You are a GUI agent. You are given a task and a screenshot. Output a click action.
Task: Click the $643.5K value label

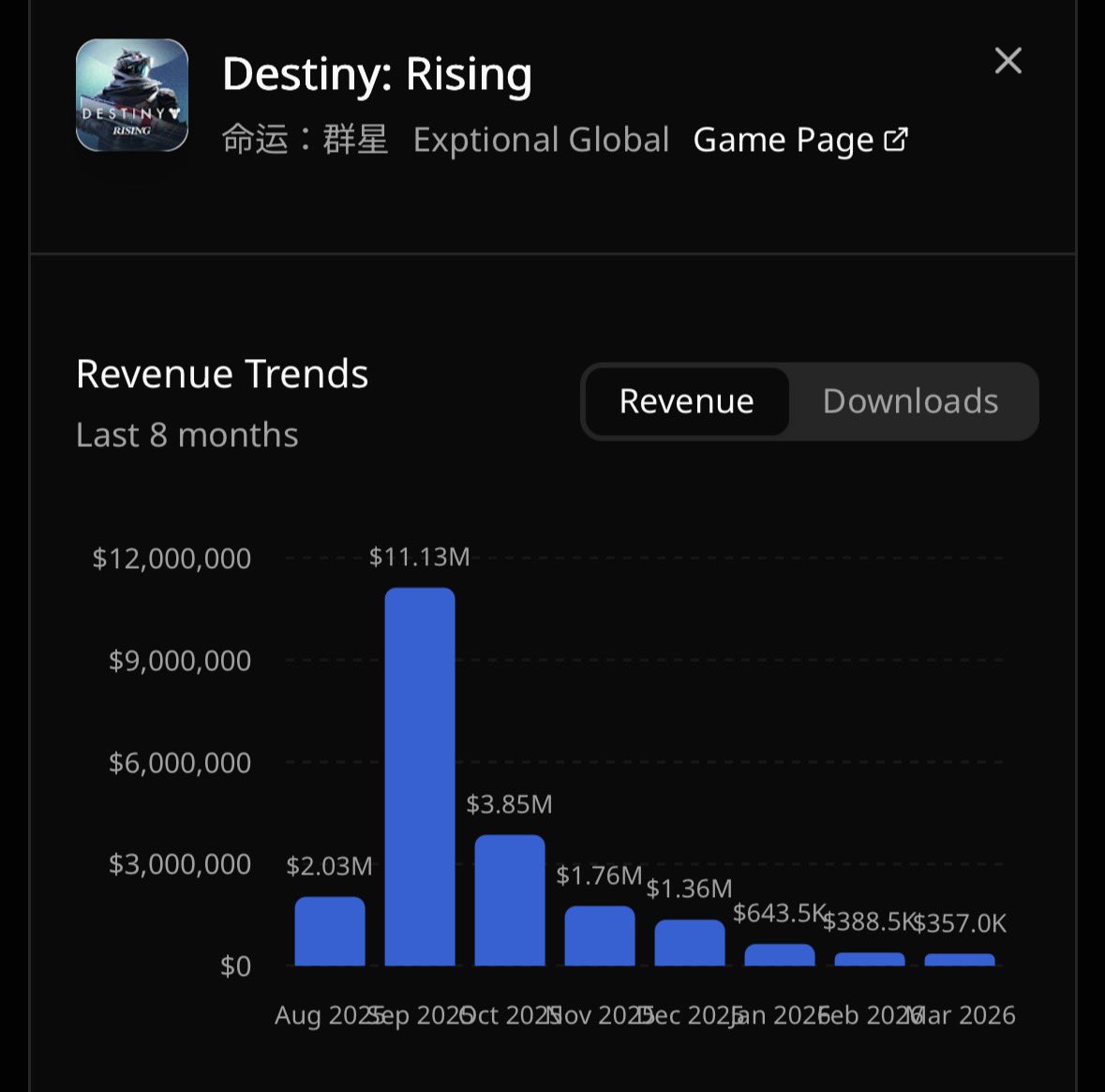(x=780, y=913)
